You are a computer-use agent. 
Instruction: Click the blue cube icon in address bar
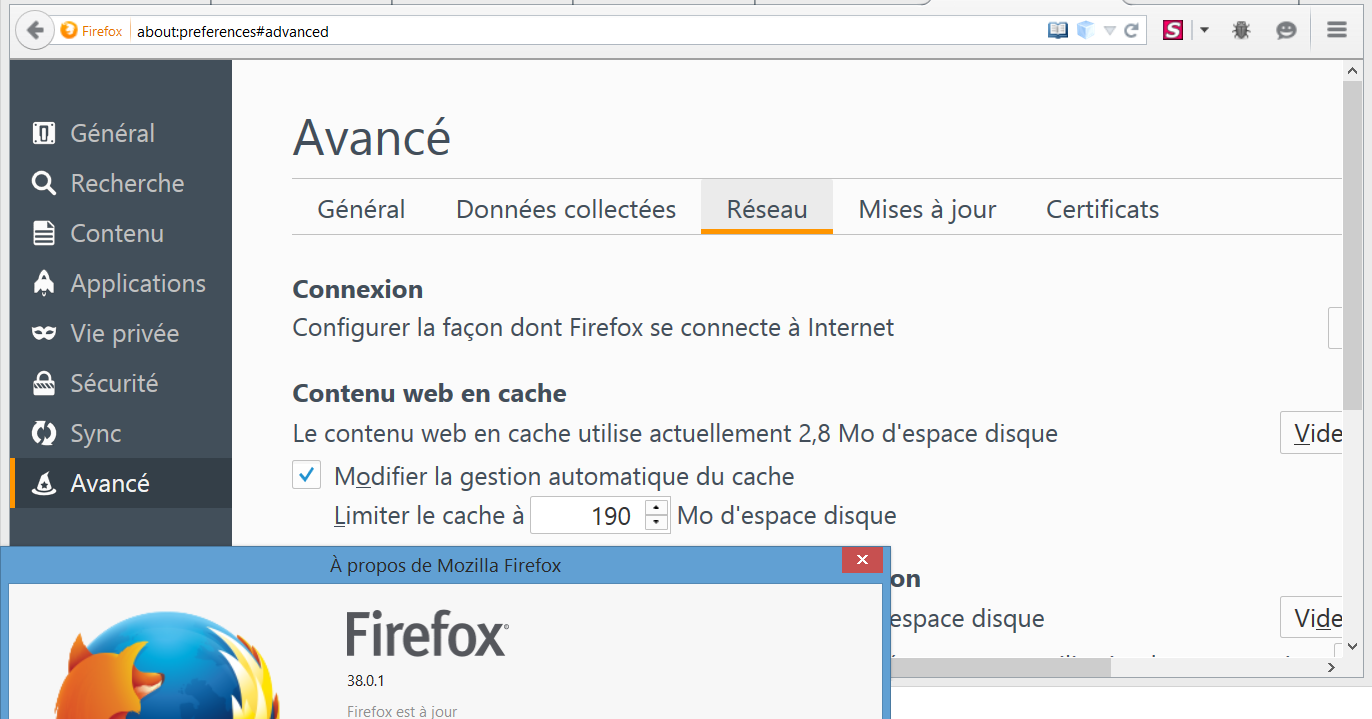tap(1086, 31)
